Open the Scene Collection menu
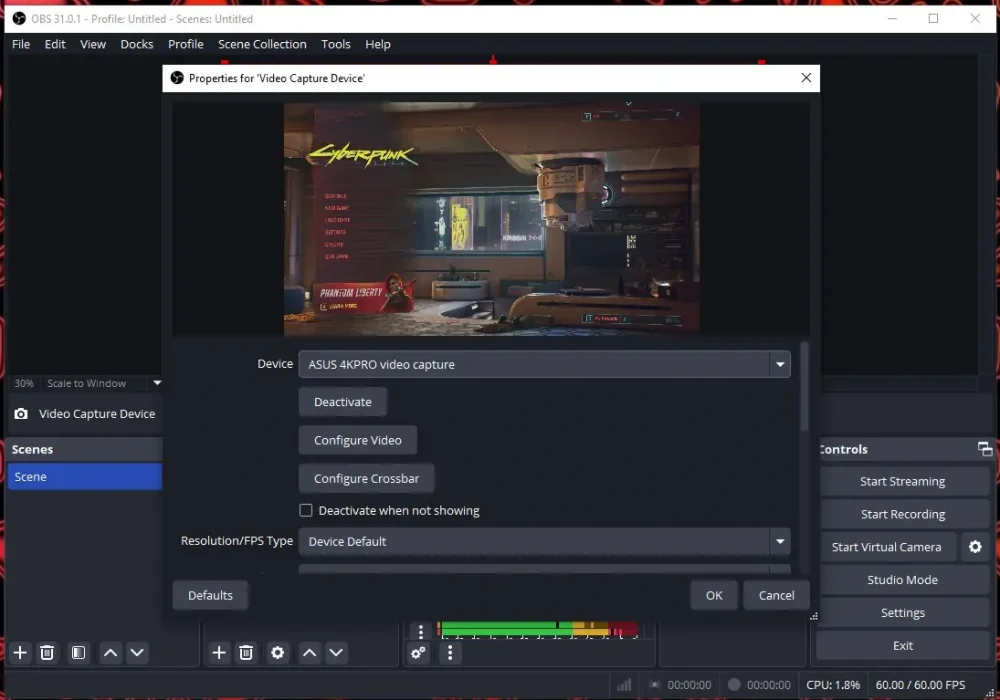Screen dimensions: 1000x700 pos(262,44)
